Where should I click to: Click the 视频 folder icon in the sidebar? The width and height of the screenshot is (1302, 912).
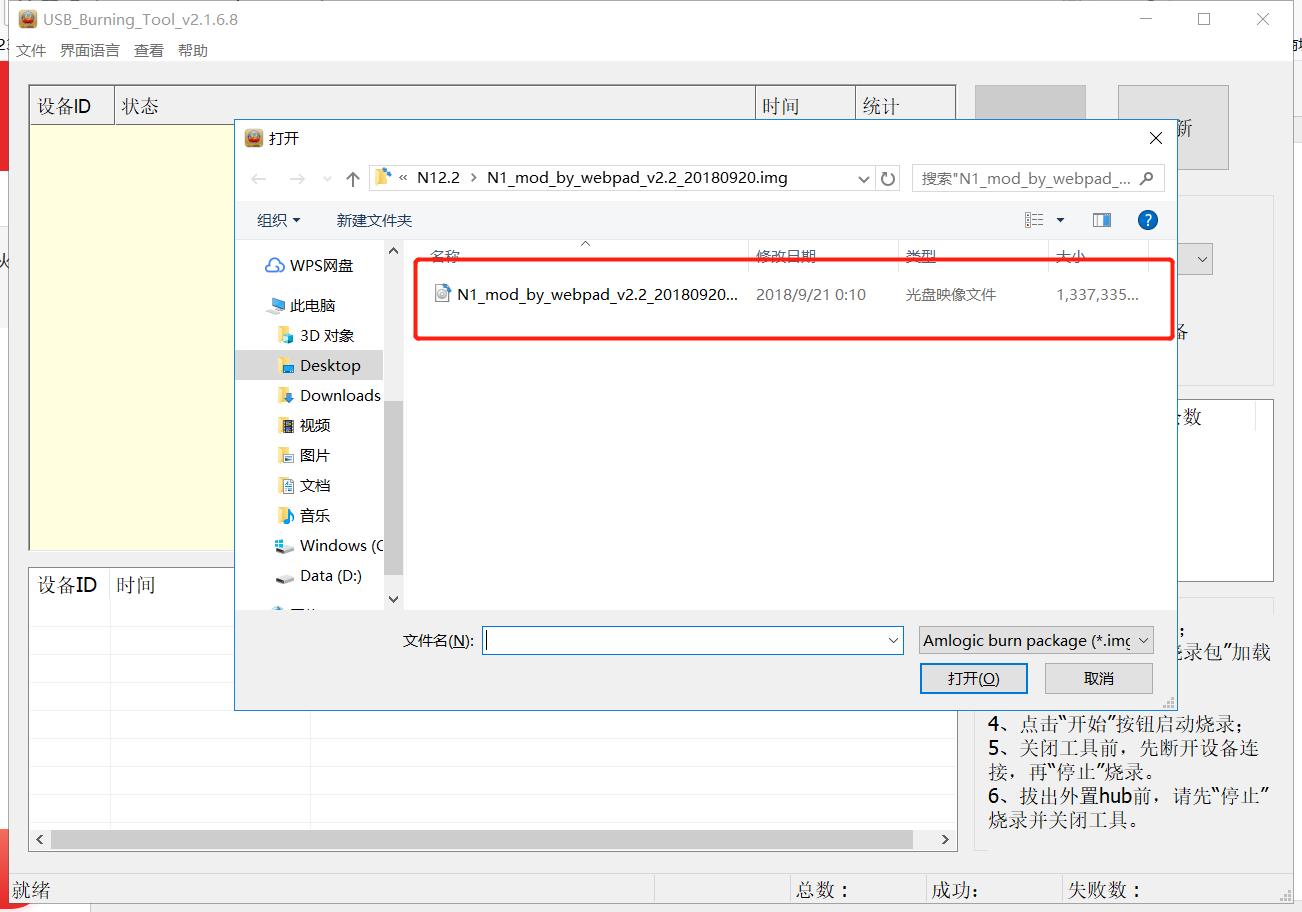click(286, 426)
